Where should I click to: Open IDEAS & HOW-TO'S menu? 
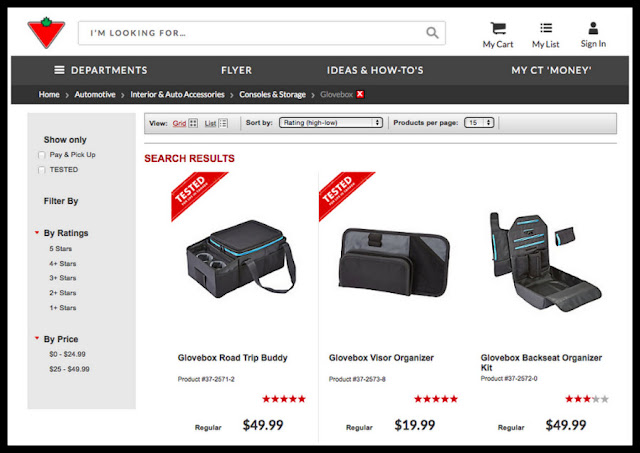tap(375, 71)
